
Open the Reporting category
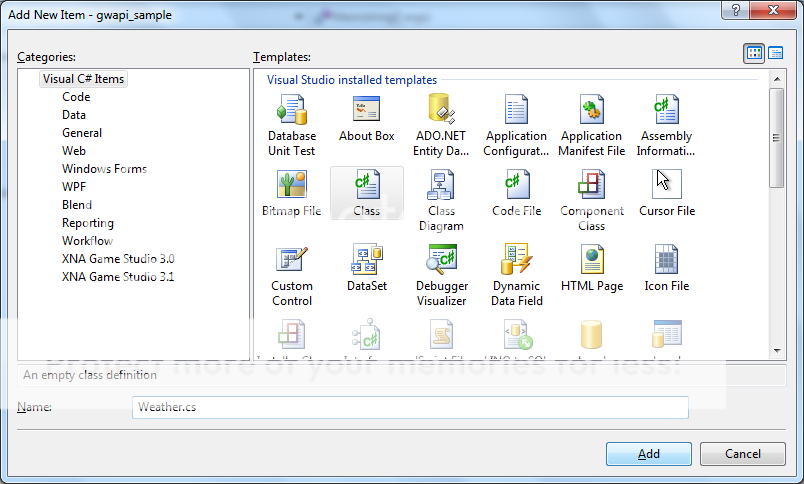[88, 223]
